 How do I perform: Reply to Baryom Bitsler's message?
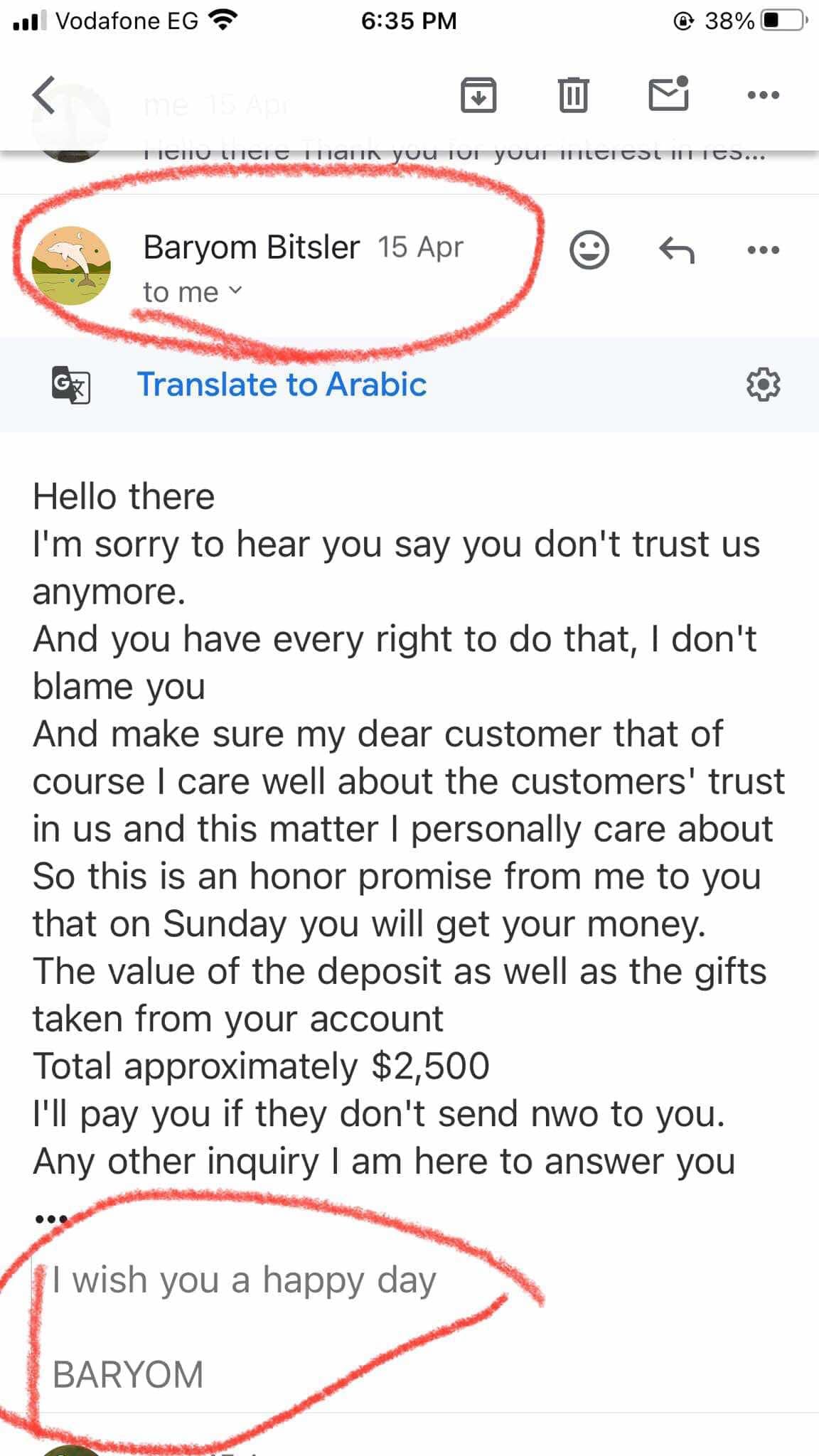[676, 250]
